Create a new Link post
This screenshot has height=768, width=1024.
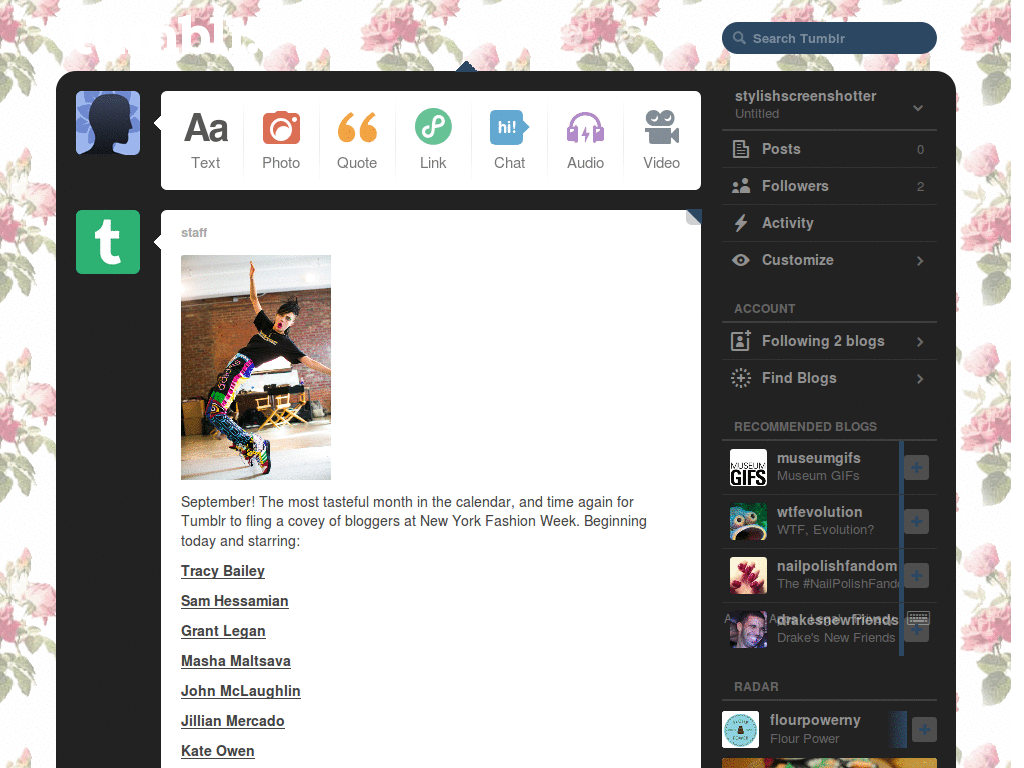pos(433,140)
